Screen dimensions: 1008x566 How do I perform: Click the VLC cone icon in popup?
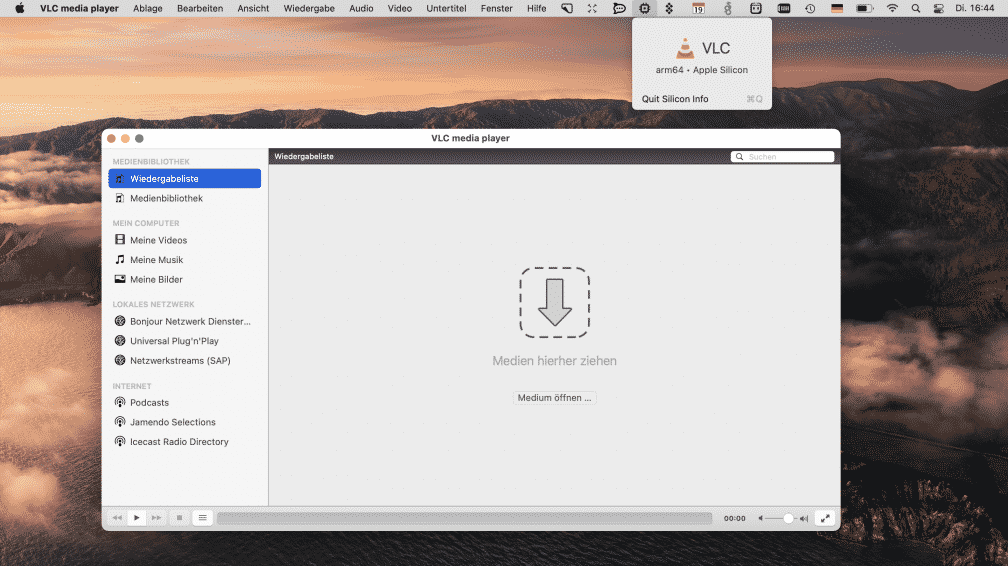[x=685, y=48]
